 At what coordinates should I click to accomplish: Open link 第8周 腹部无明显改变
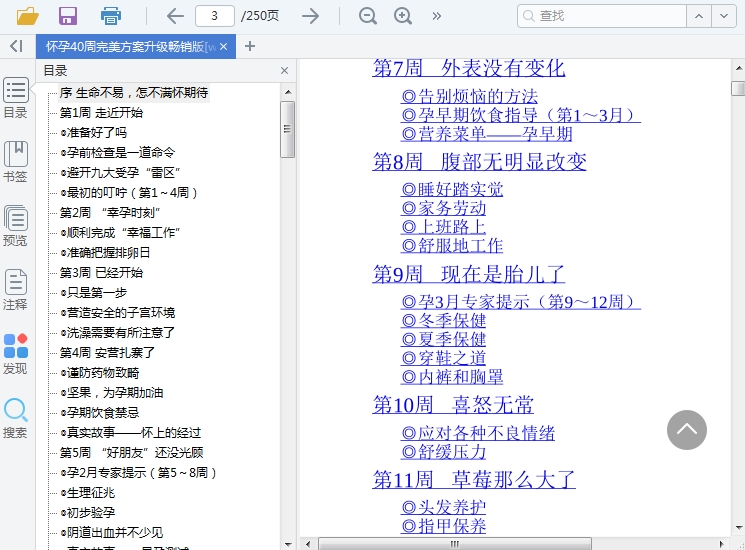coord(479,162)
